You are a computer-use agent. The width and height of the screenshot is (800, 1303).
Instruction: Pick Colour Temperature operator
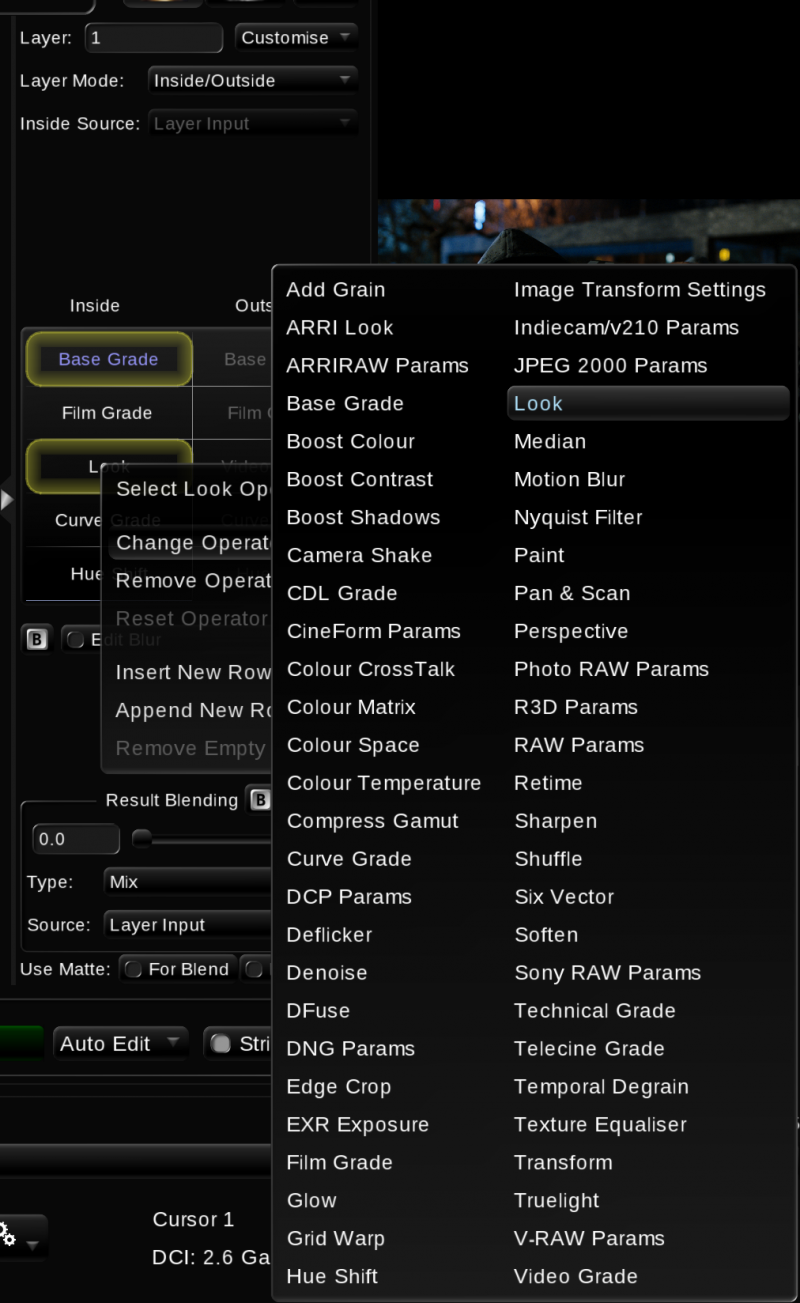pyautogui.click(x=384, y=783)
